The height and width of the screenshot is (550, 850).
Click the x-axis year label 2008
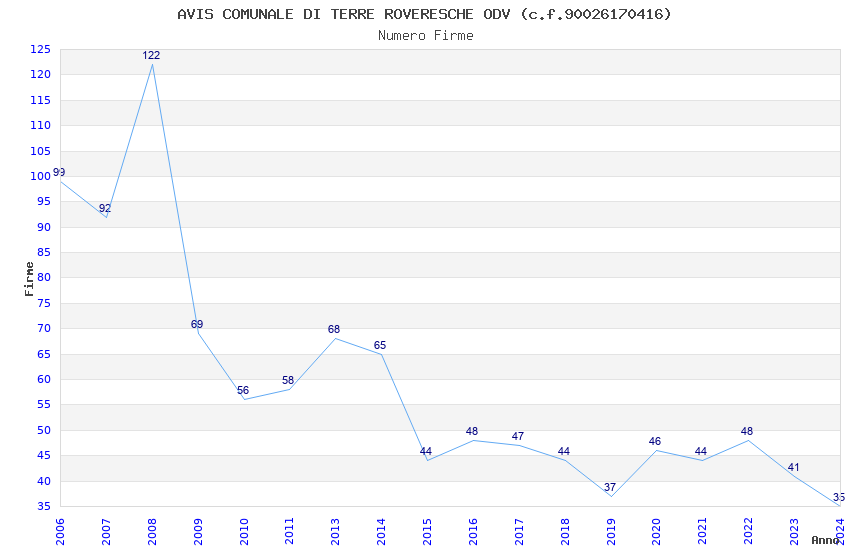152,532
